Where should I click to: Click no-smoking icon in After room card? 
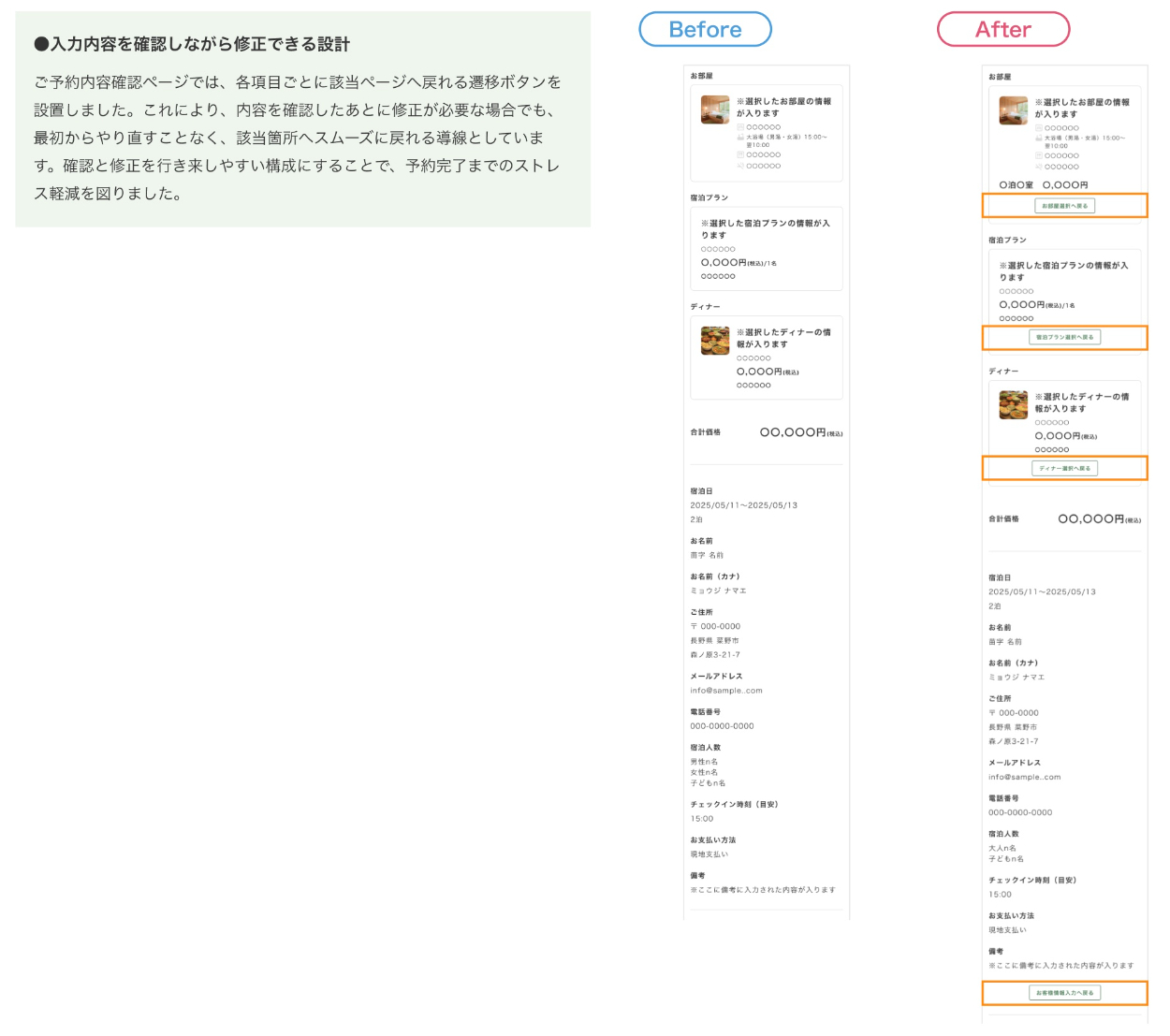pyautogui.click(x=1039, y=167)
